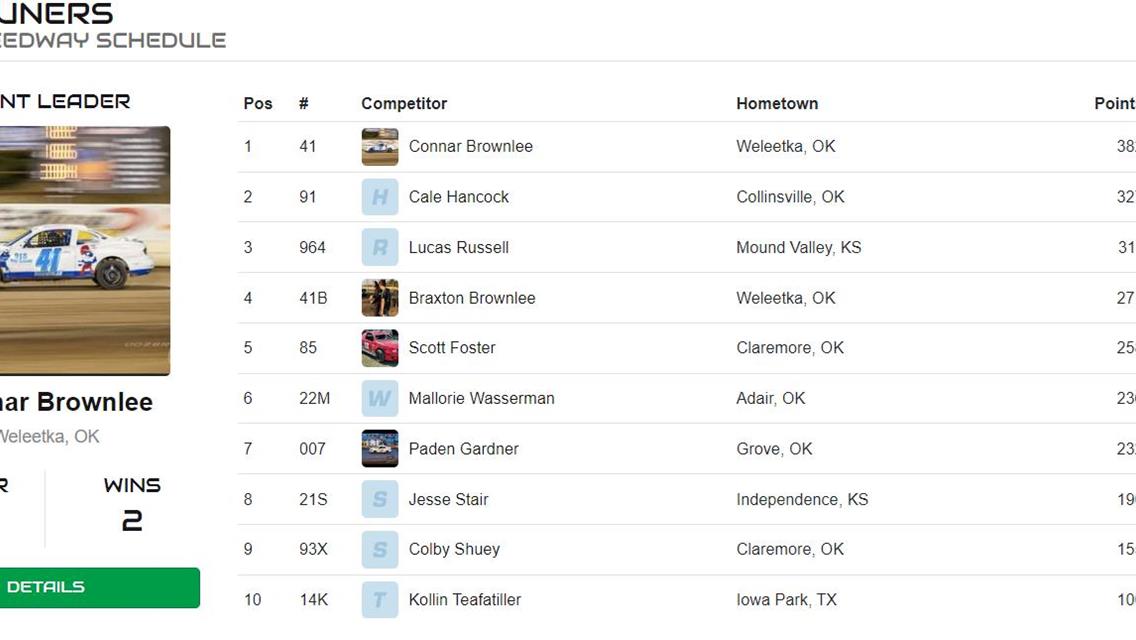Open Kollin Teafatiller's name link
This screenshot has width=1136, height=640.
click(x=464, y=600)
